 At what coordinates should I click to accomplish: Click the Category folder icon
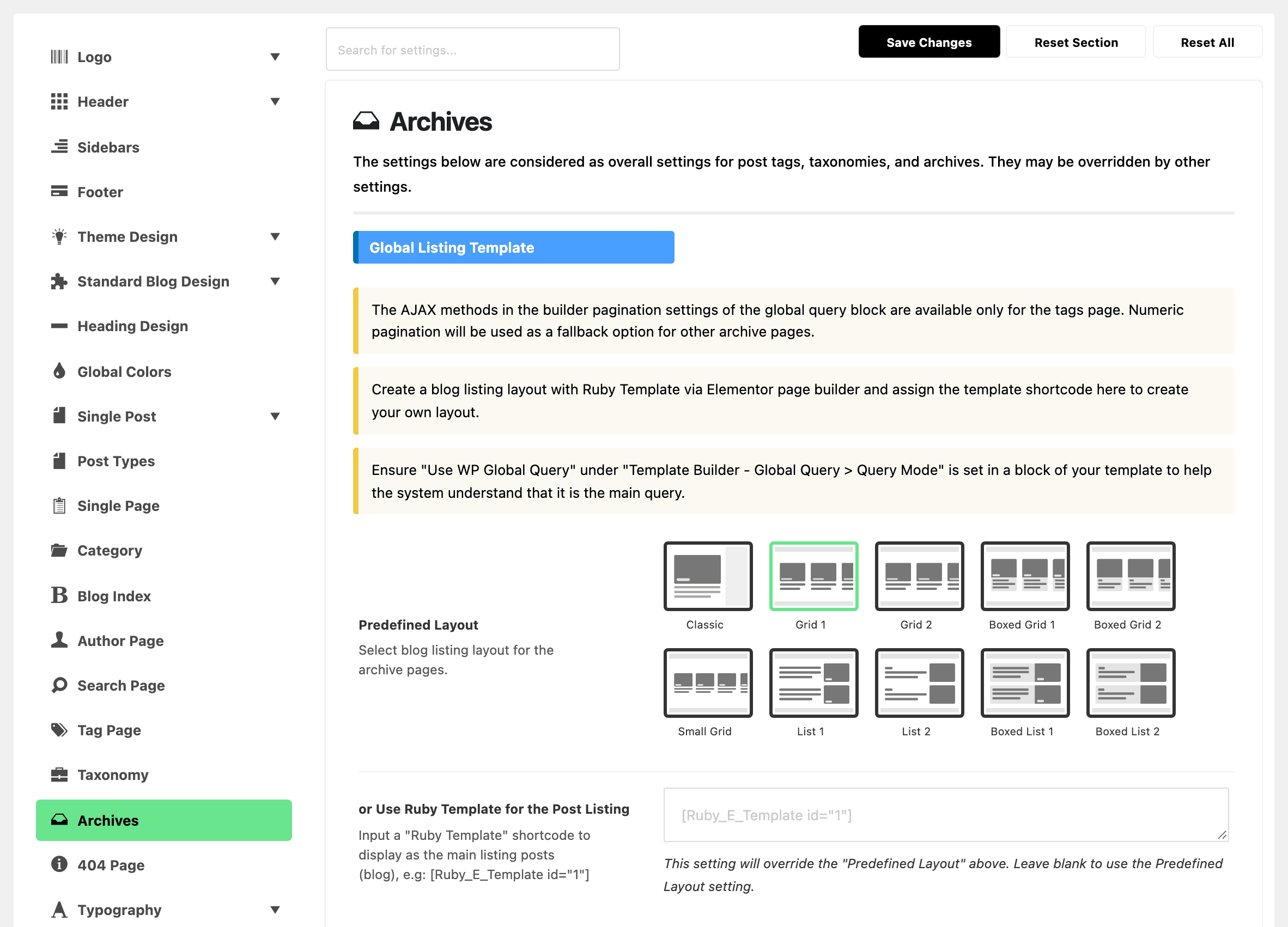coord(59,550)
